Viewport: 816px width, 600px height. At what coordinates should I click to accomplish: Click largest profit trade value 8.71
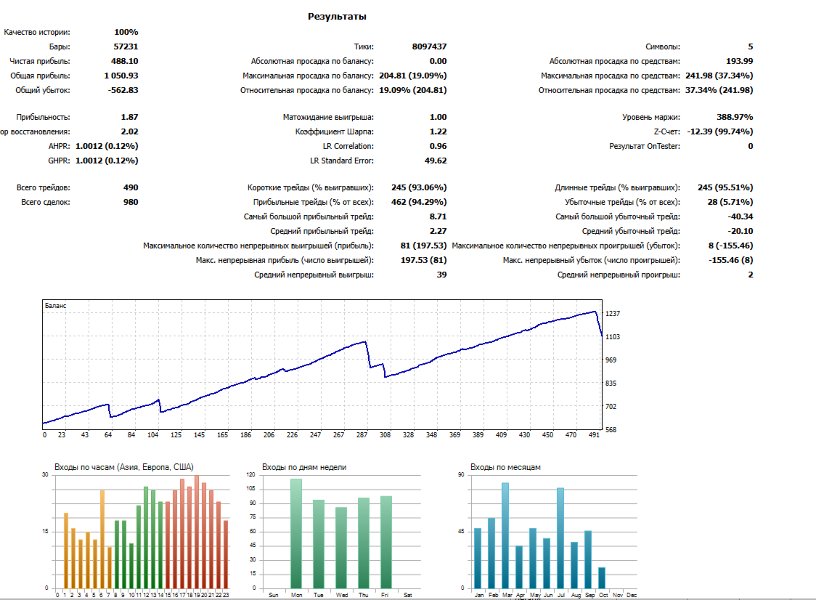click(438, 216)
